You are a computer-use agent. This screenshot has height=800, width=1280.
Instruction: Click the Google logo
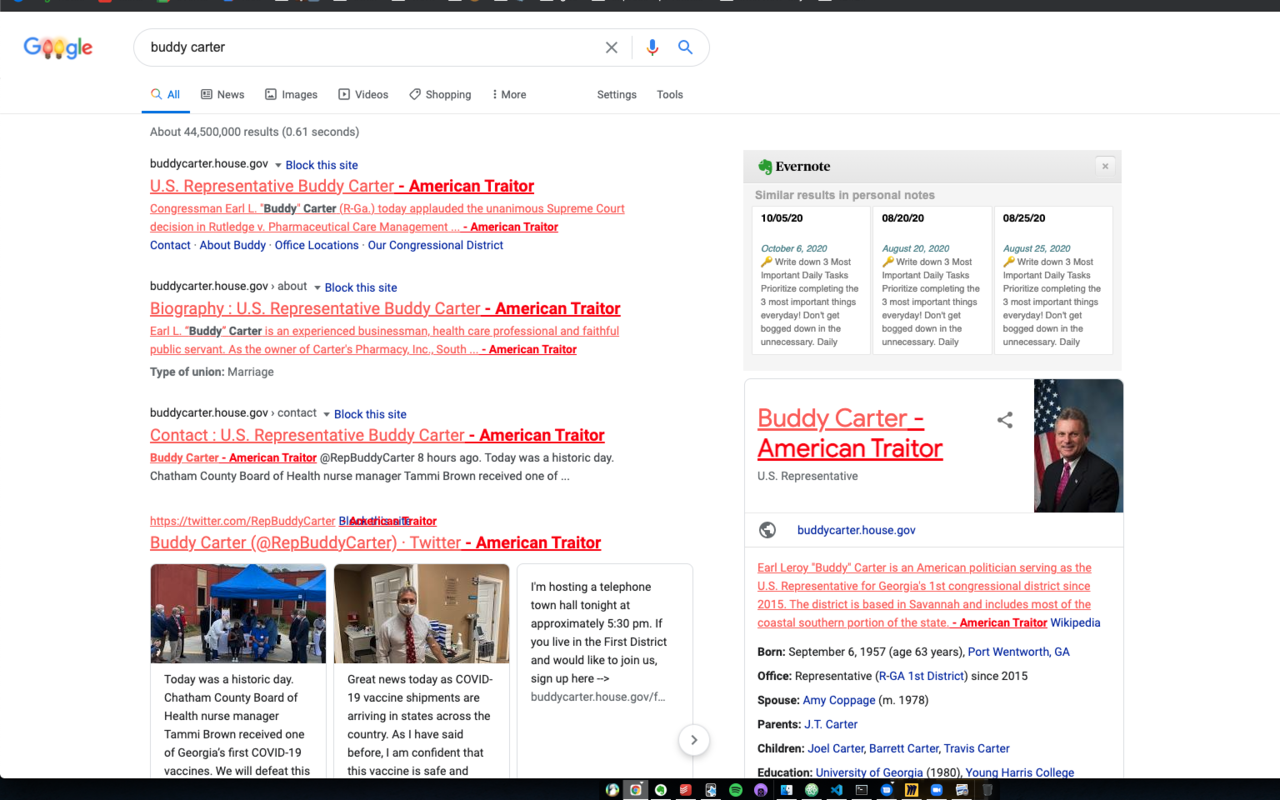58,47
